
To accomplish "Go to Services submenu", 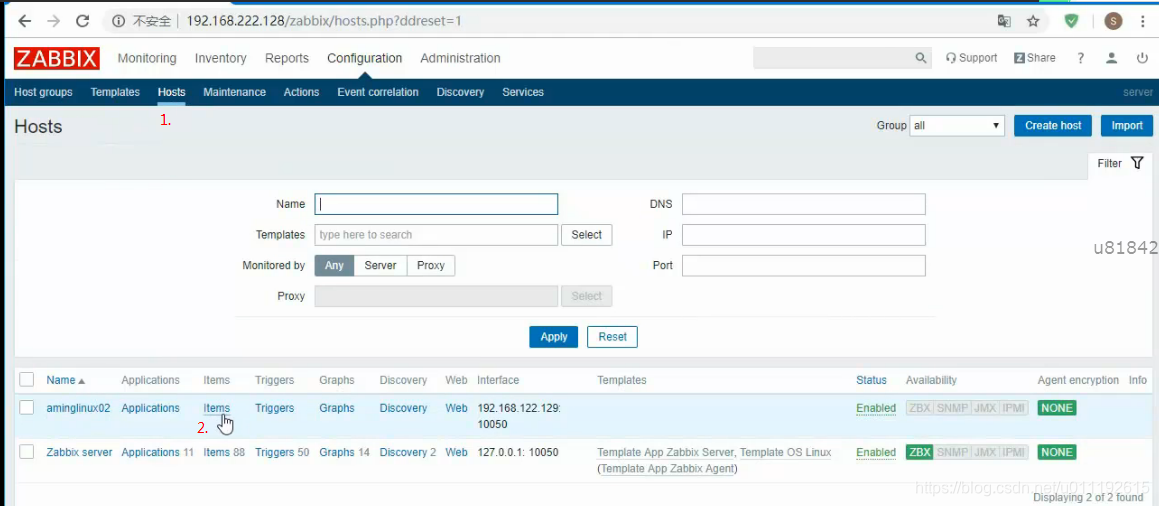I will tap(523, 92).
